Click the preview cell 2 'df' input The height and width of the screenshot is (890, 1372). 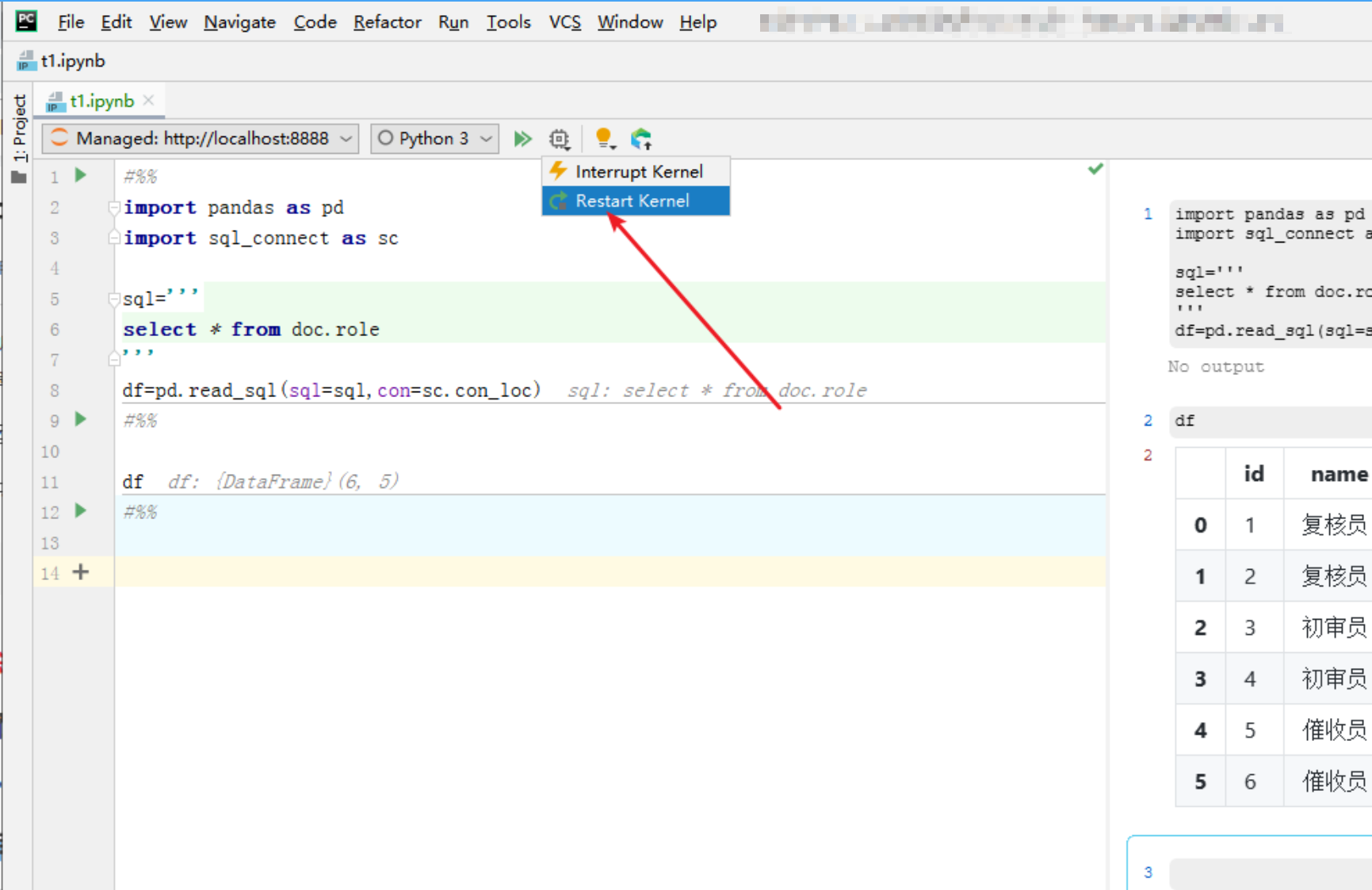1271,422
